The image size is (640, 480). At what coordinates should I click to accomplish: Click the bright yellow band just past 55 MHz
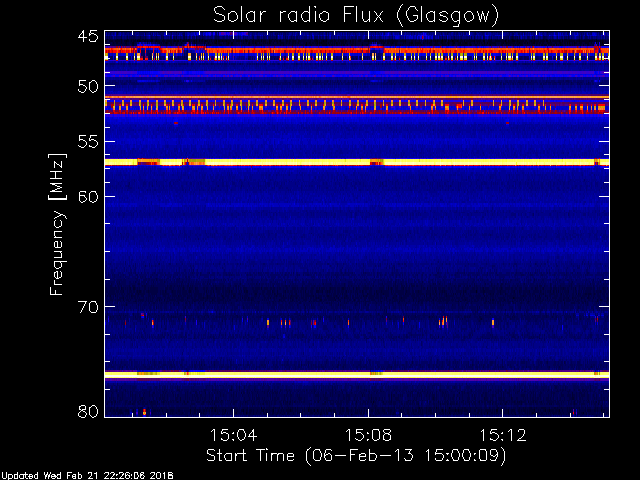(x=357, y=162)
